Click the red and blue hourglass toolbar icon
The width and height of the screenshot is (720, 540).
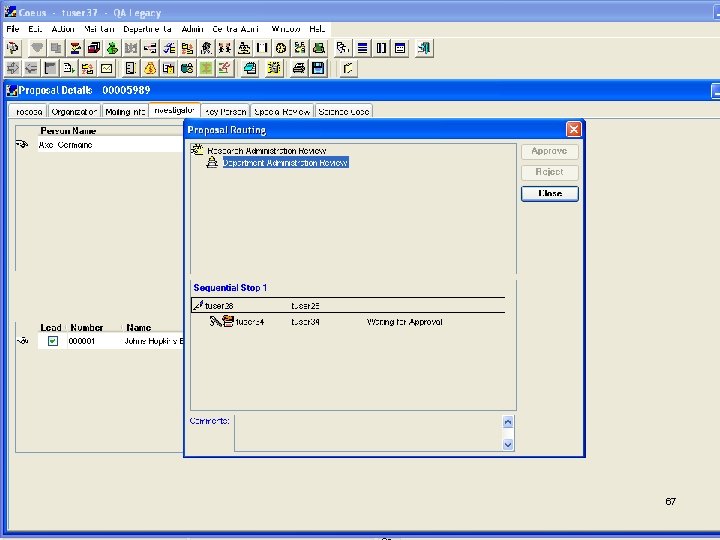75,48
